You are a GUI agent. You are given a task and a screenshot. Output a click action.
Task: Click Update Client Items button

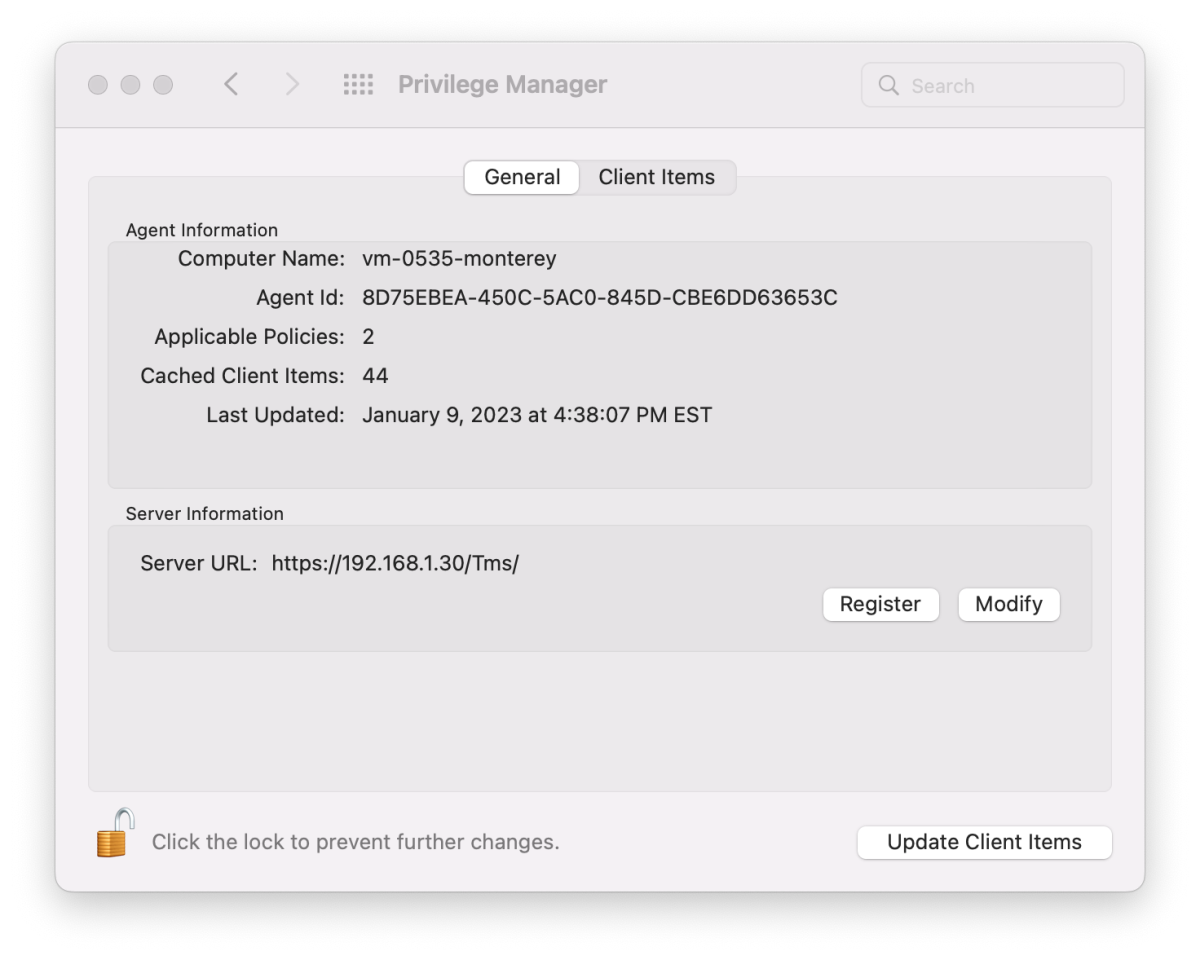(x=984, y=842)
